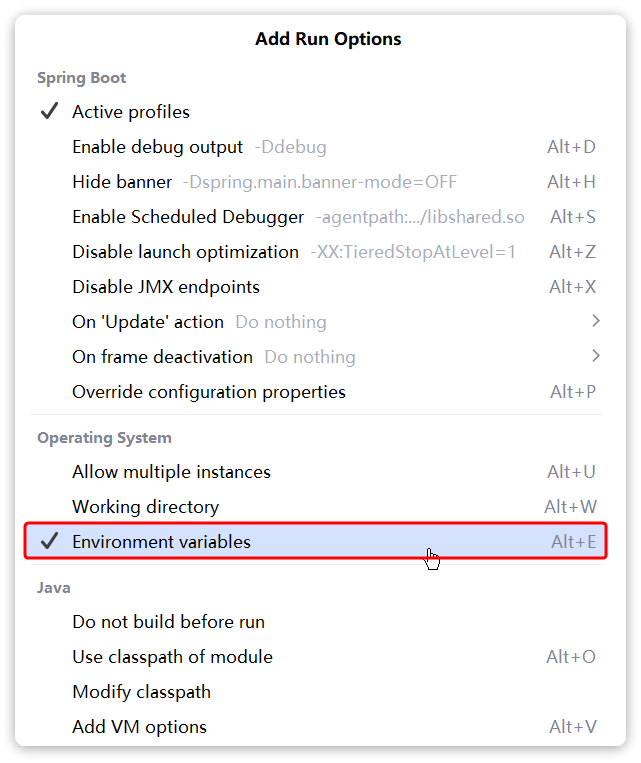This screenshot has height=763, width=641.
Task: Select Do not build before run
Action: (x=168, y=622)
